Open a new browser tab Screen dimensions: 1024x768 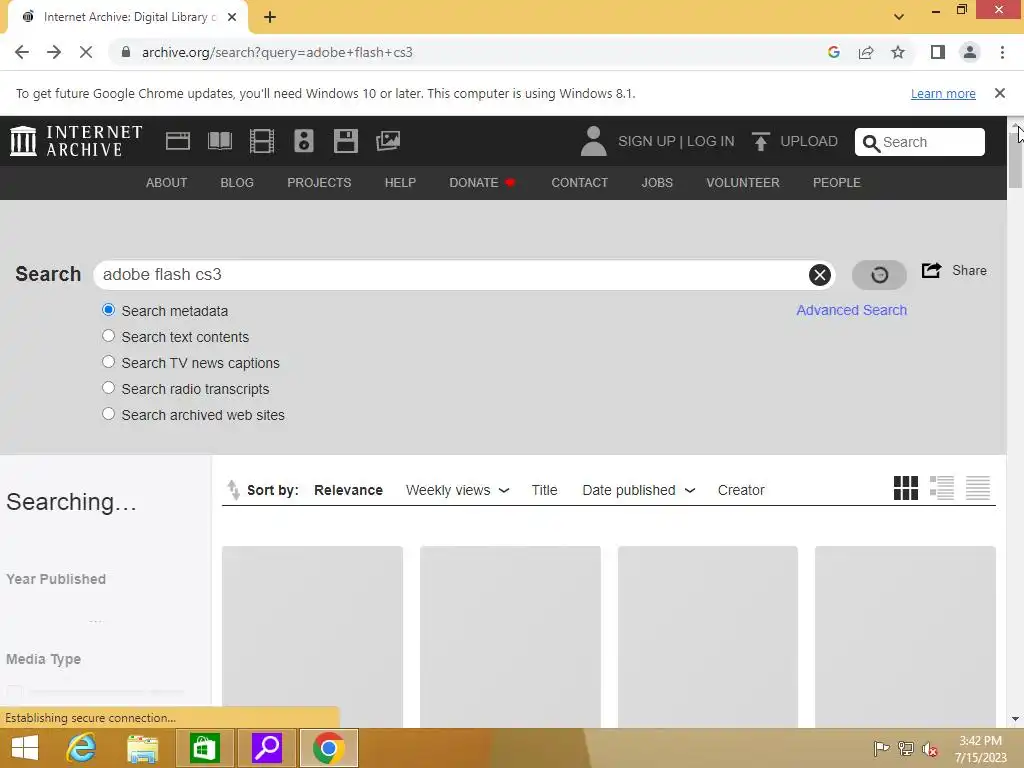270,17
